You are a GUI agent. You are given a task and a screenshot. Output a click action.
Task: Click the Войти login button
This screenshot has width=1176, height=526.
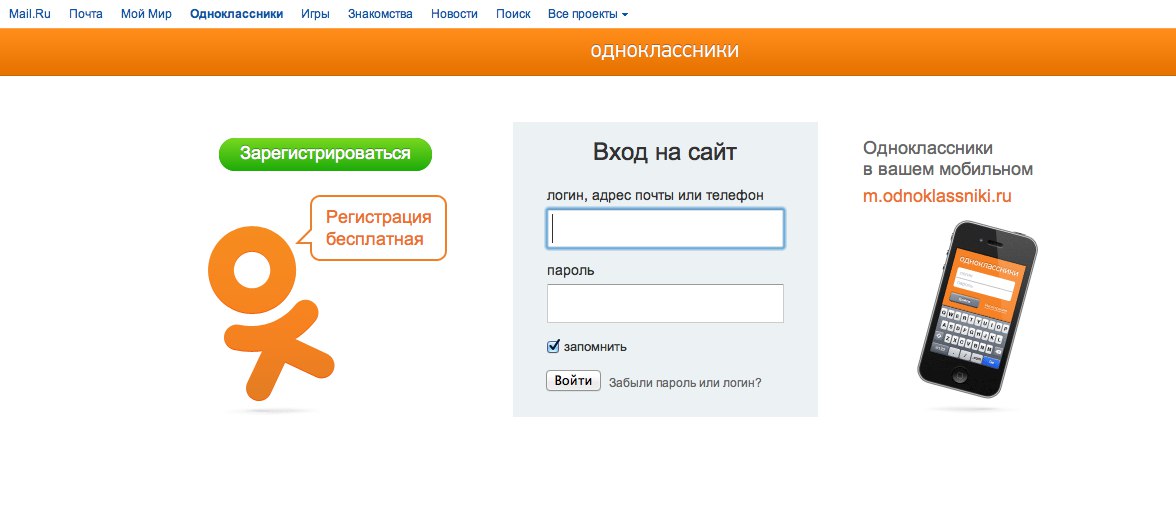[x=574, y=381]
